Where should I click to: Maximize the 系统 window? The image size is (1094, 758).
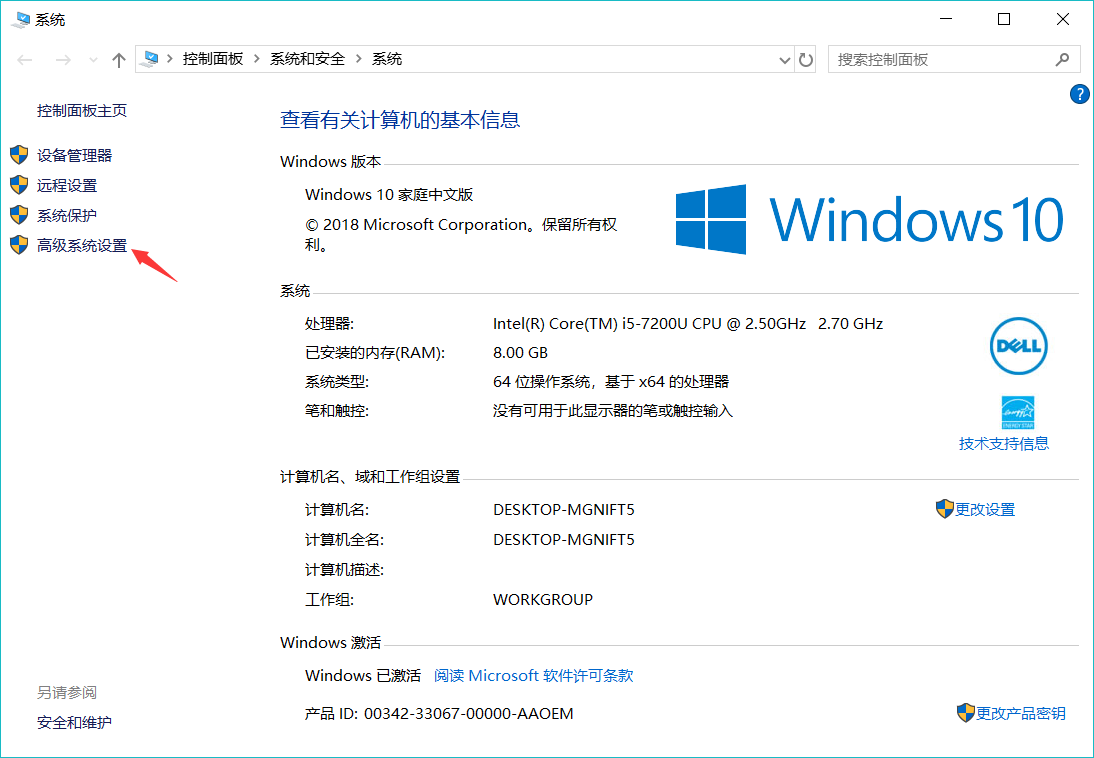coord(1004,20)
